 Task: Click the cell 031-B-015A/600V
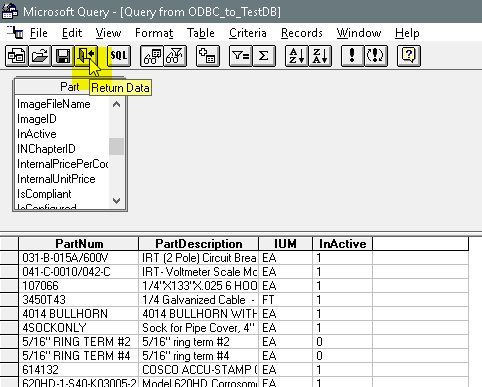pos(79,258)
